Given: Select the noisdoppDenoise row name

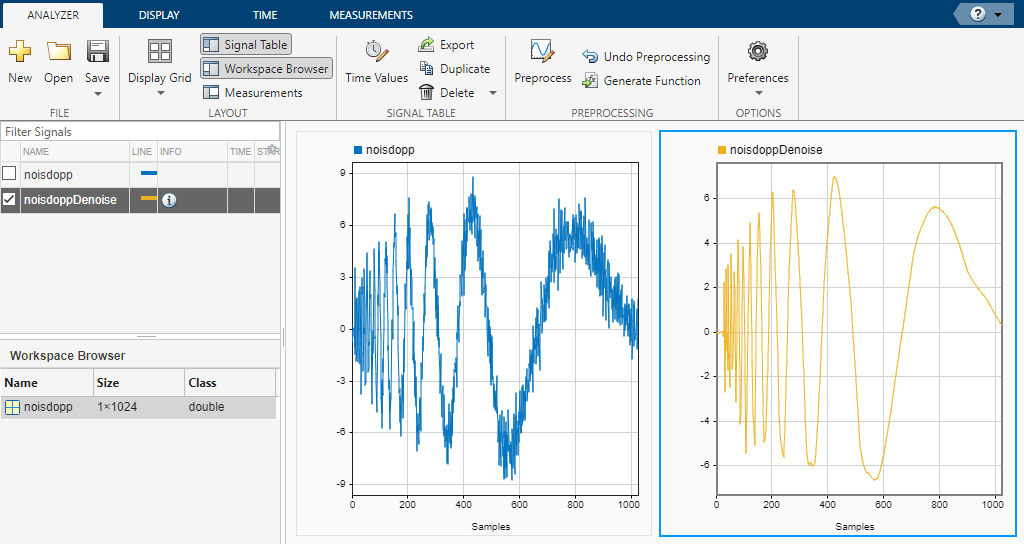Looking at the screenshot, I should pyautogui.click(x=71, y=200).
